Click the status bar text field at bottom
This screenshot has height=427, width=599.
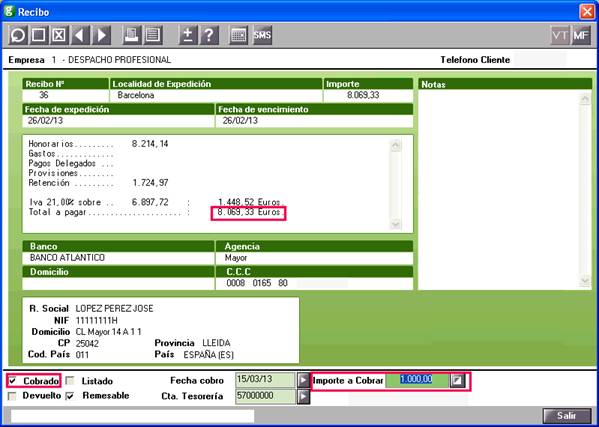click(132, 416)
